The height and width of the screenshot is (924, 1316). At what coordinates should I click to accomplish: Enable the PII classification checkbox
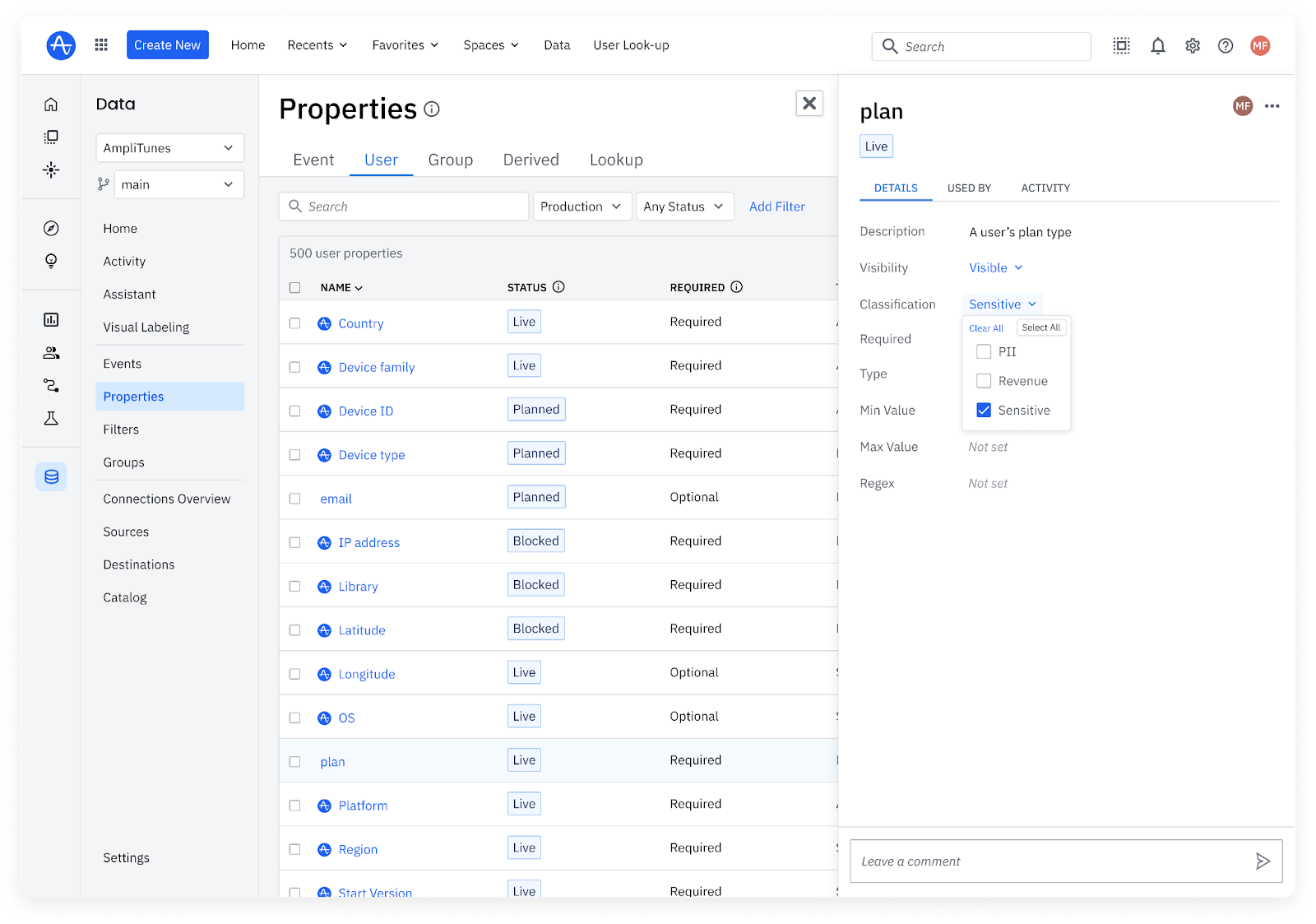[984, 351]
